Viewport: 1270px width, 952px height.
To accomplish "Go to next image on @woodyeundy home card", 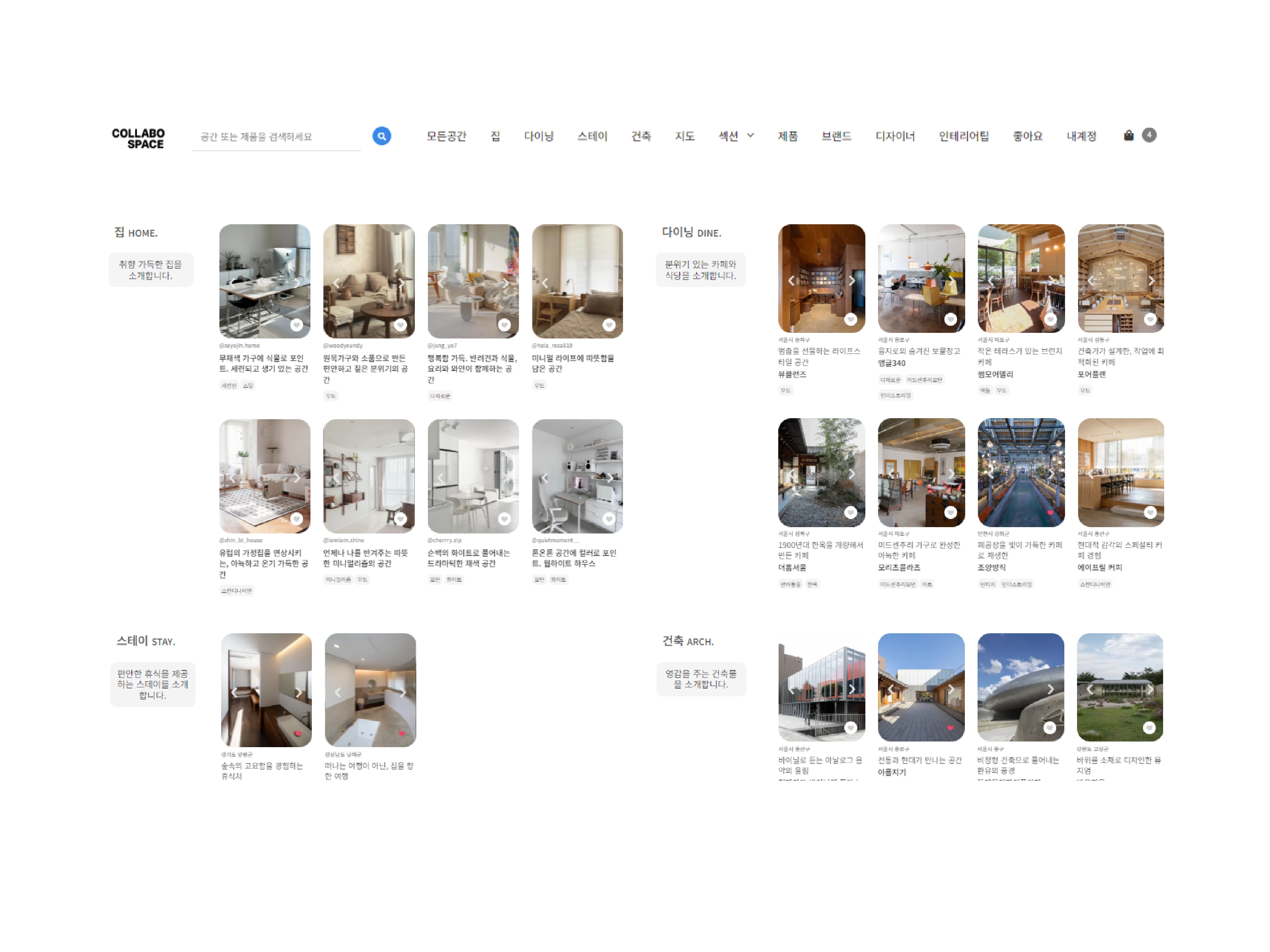I will (x=401, y=282).
